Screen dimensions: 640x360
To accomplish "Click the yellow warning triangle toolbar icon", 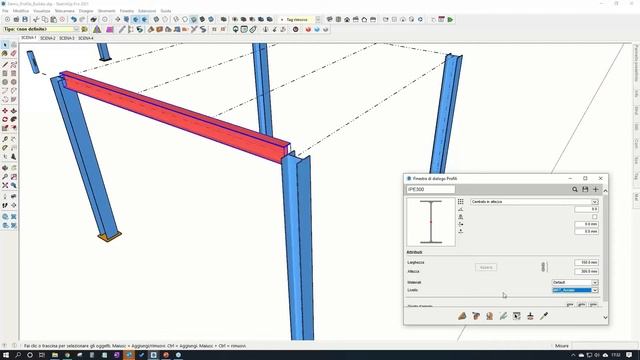I will pyautogui.click(x=97, y=29).
